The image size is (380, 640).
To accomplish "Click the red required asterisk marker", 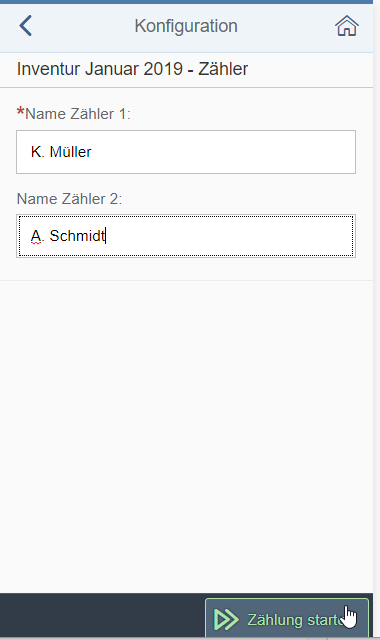I will [x=20, y=112].
